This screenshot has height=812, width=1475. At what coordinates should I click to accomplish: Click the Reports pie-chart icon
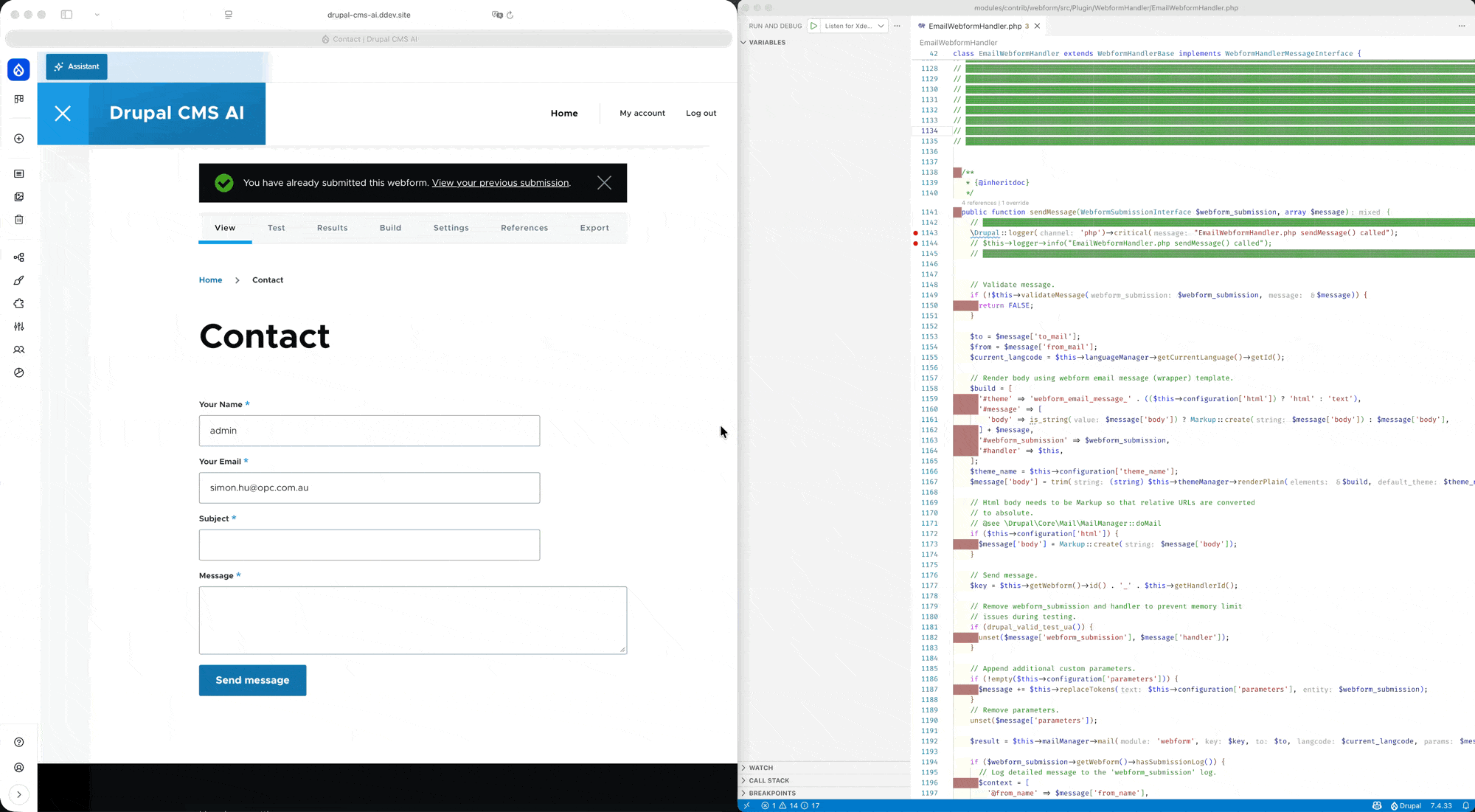click(x=18, y=372)
